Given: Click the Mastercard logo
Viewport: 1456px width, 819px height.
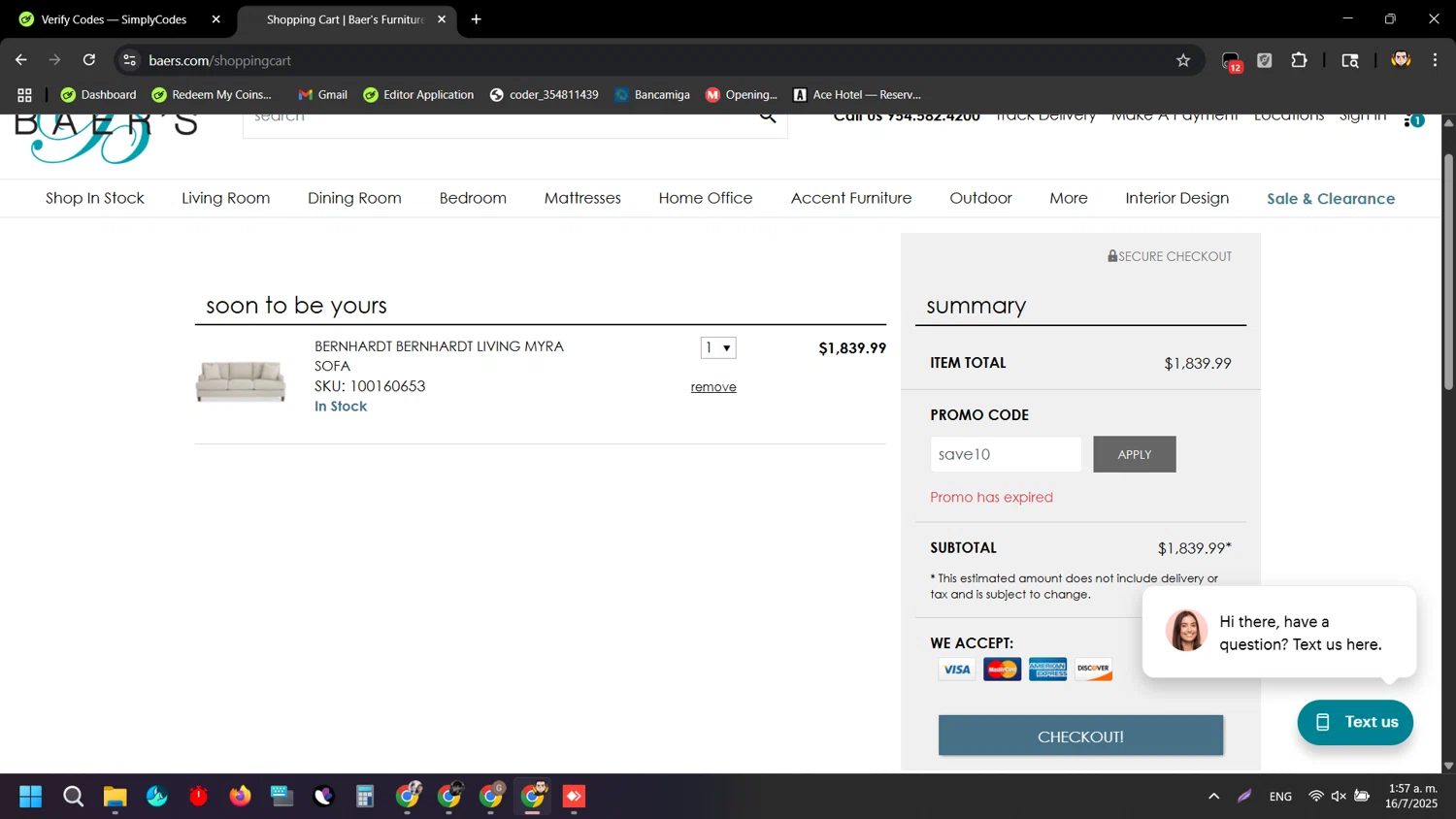Looking at the screenshot, I should pos(1002,669).
